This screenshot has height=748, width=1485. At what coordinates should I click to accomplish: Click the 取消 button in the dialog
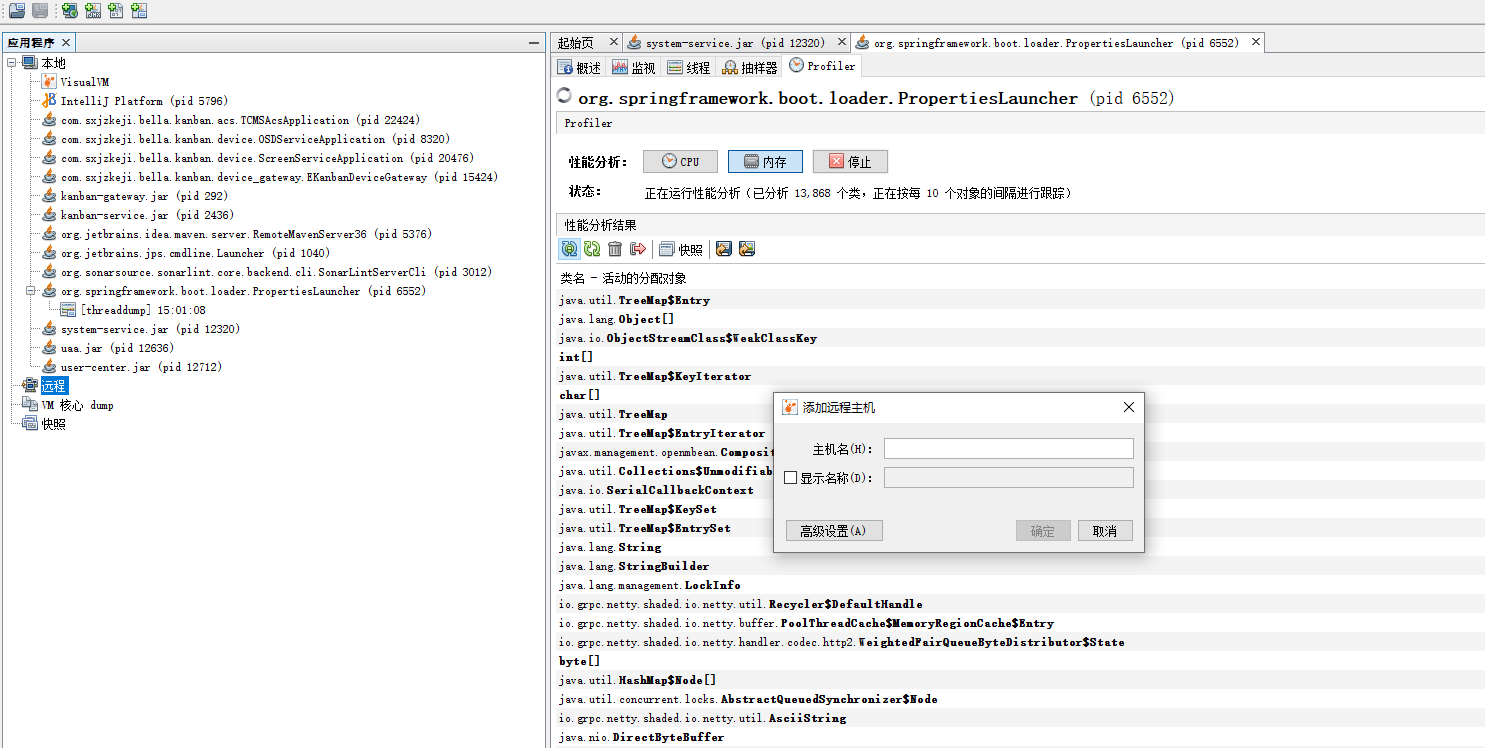pyautogui.click(x=1105, y=530)
